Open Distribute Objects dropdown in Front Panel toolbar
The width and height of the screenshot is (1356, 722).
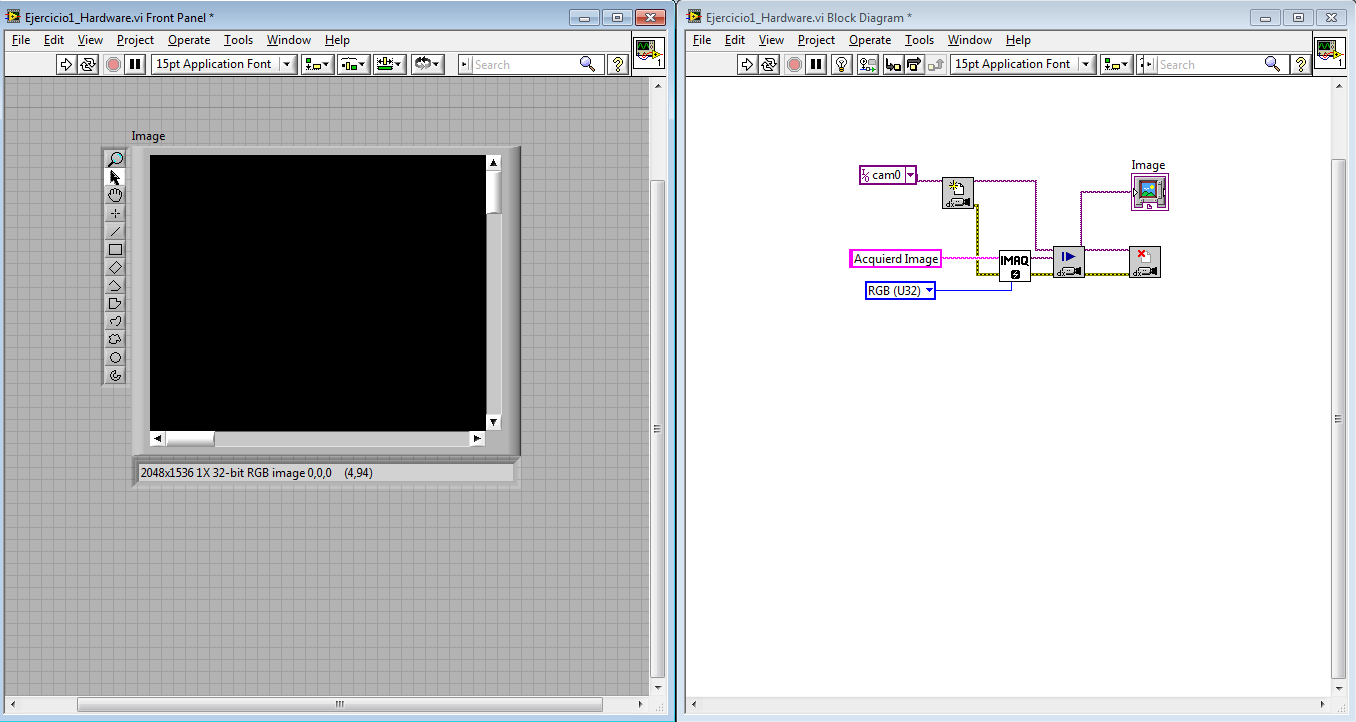353,64
